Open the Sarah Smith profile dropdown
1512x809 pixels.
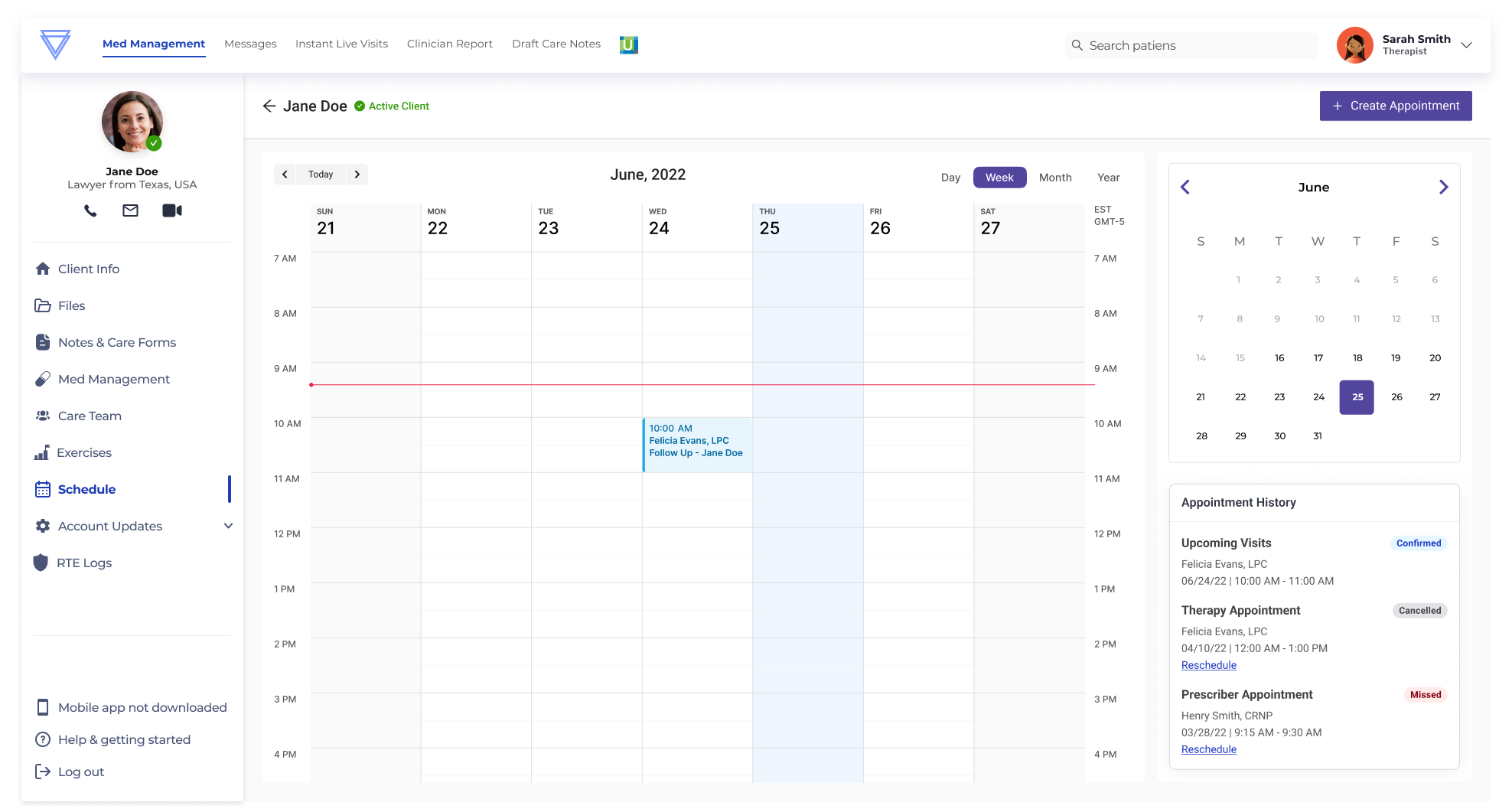(1466, 45)
